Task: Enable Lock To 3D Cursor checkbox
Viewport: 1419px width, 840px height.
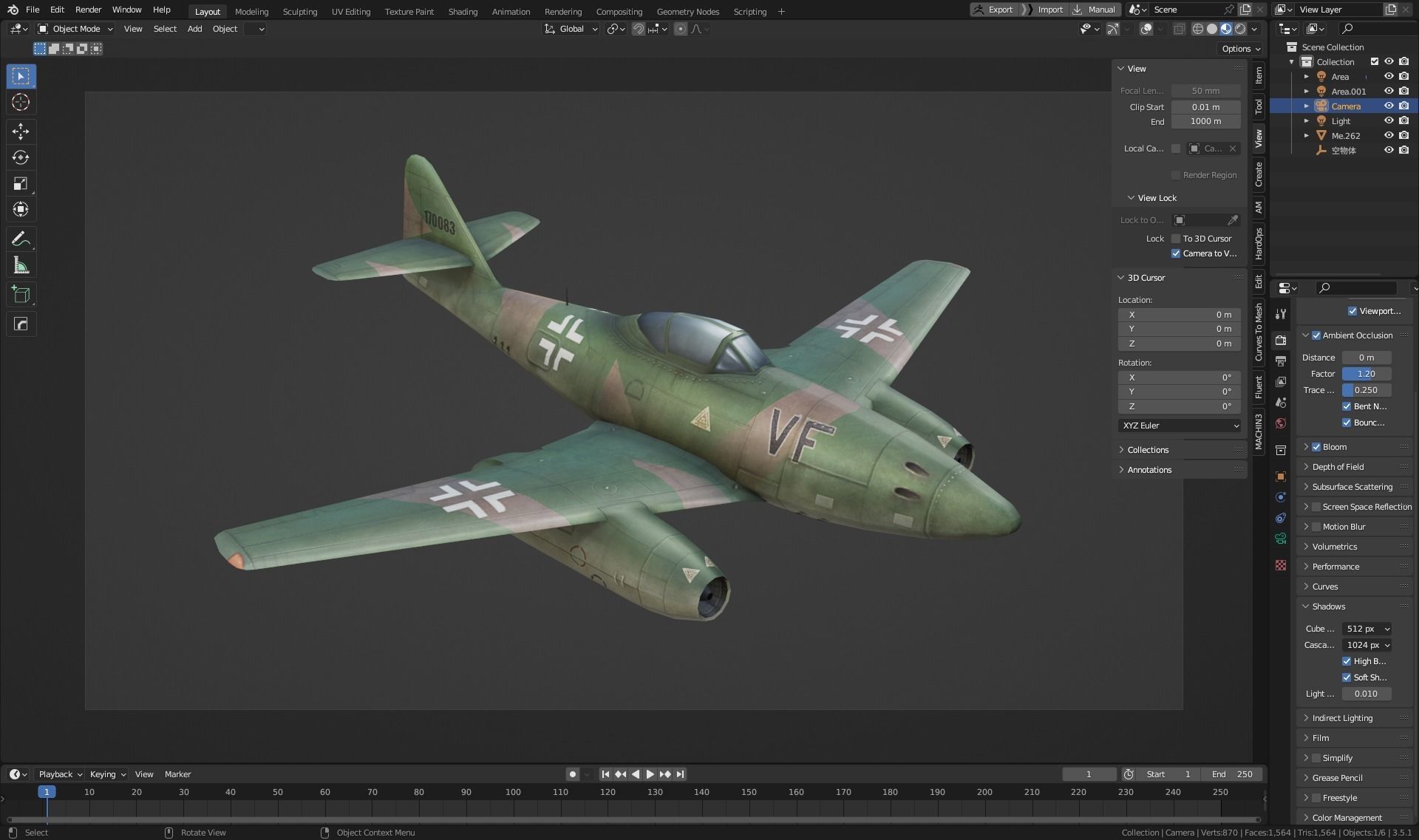Action: (x=1176, y=239)
